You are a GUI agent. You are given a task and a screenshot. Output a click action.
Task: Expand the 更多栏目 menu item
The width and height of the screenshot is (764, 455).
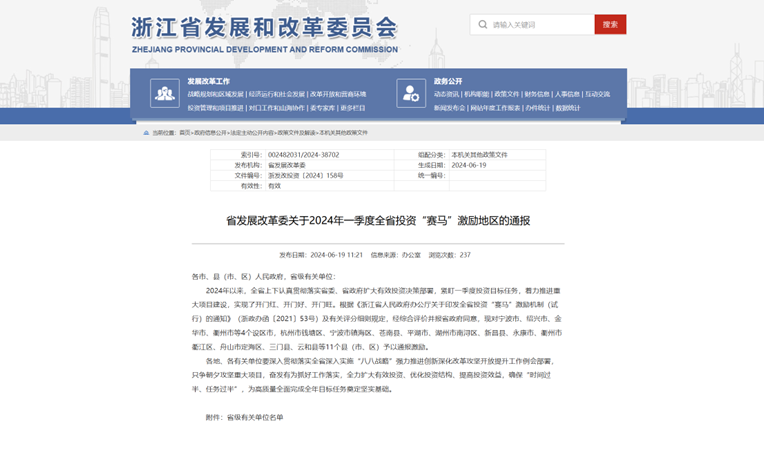pos(352,107)
